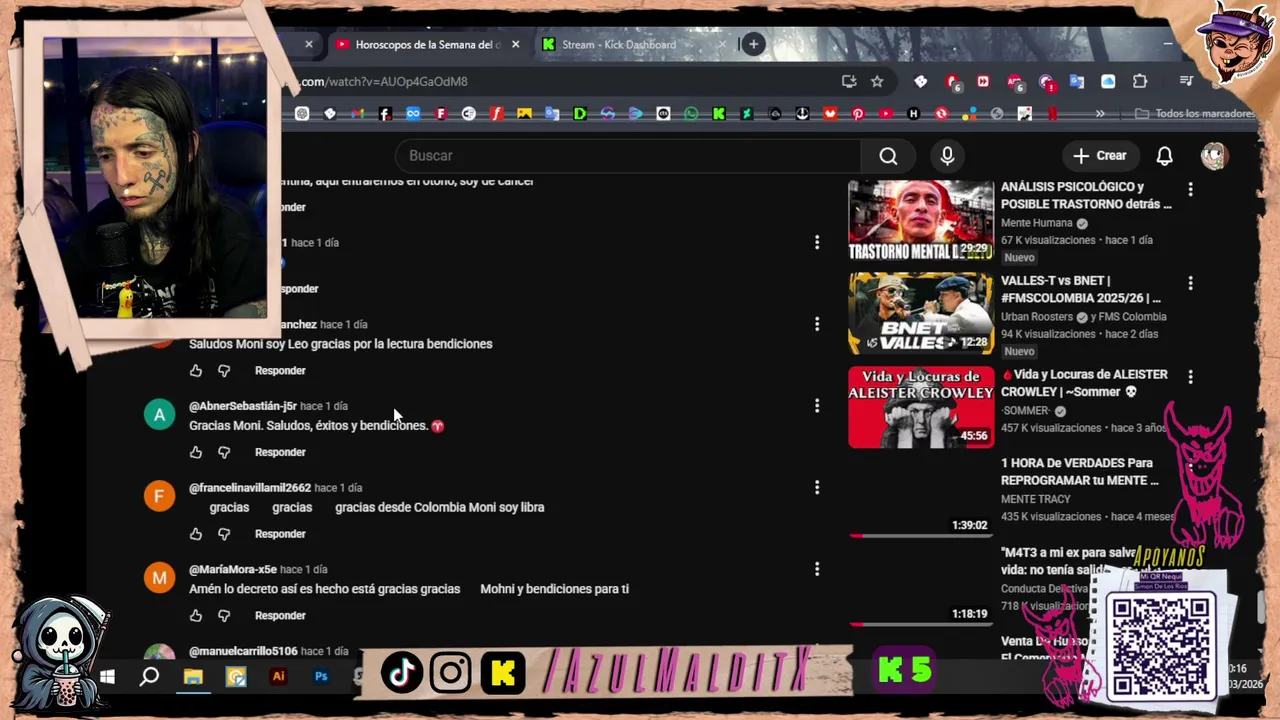Open YouTube notifications bell

click(x=1164, y=156)
